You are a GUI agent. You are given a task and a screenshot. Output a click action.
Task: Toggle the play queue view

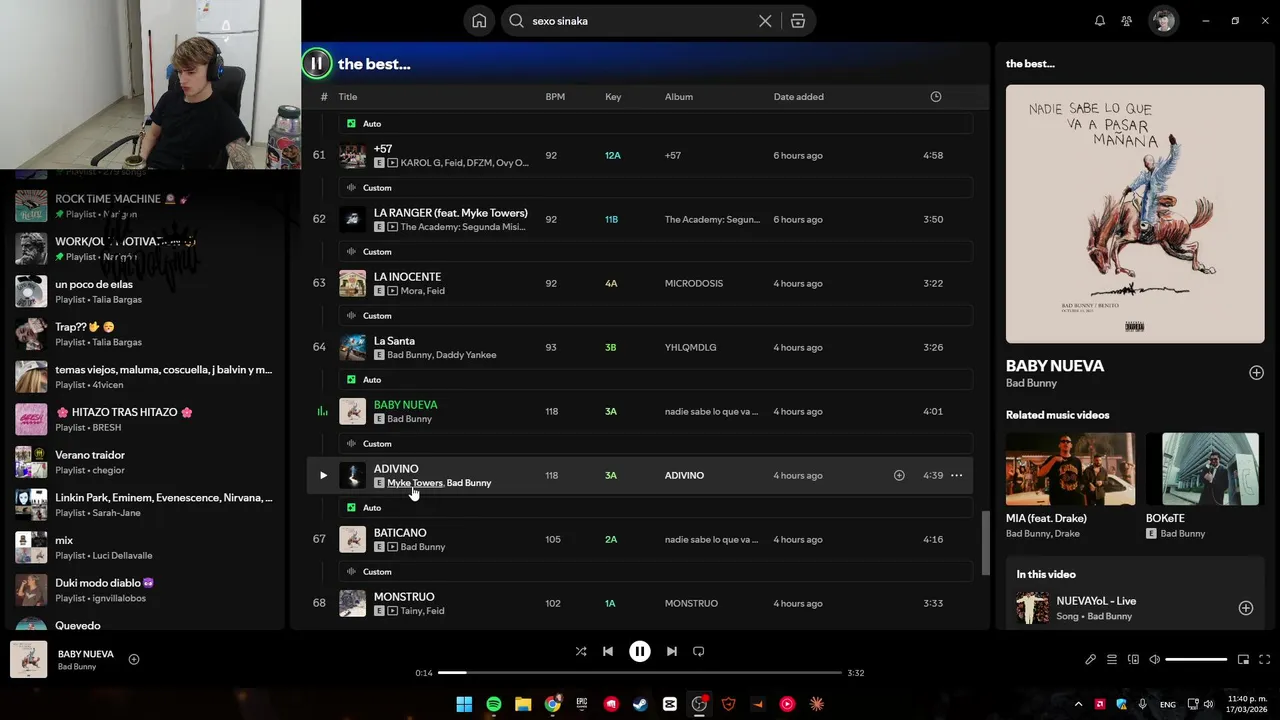click(x=1112, y=660)
